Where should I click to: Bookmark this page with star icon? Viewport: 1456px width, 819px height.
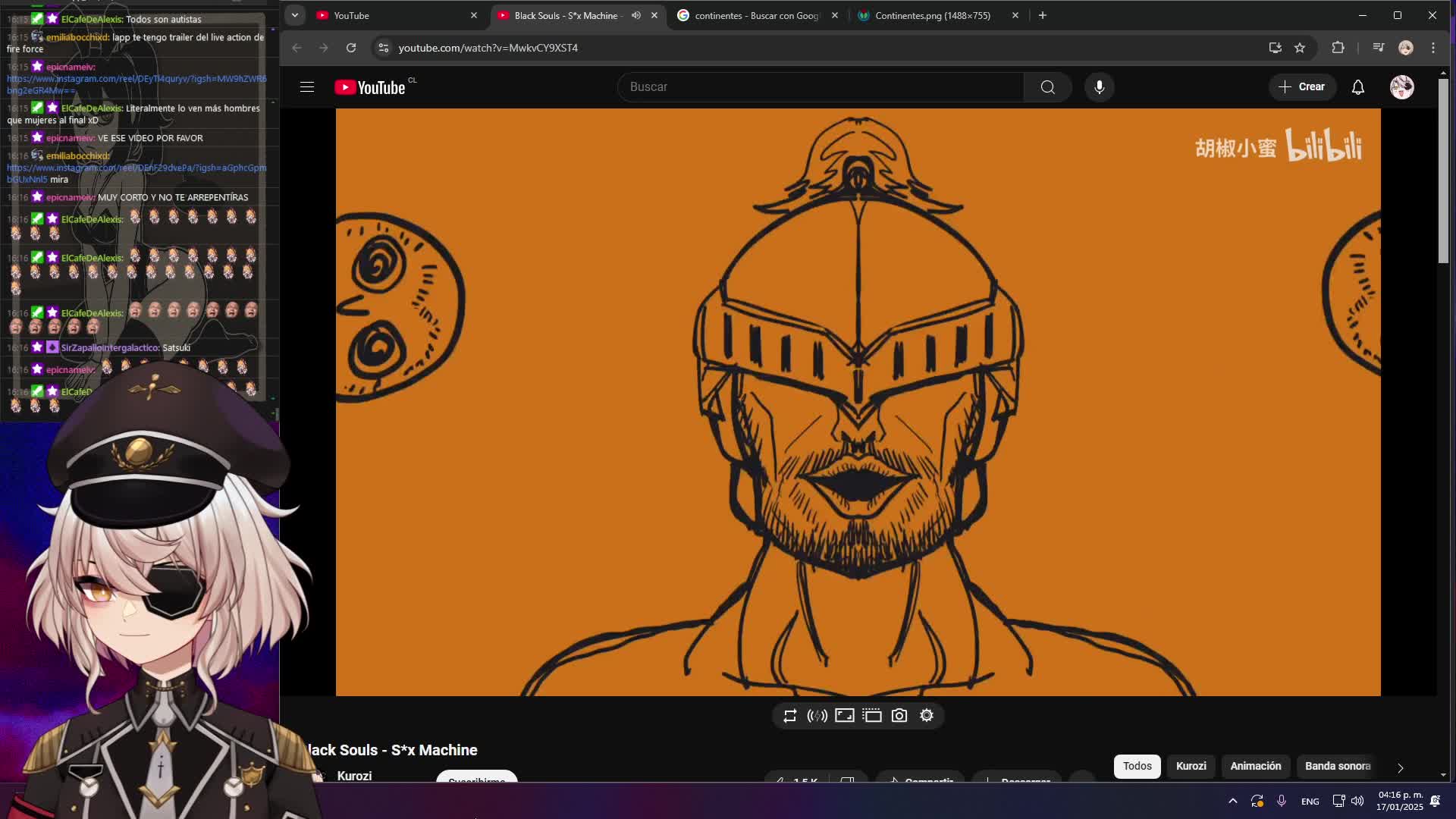(1300, 48)
